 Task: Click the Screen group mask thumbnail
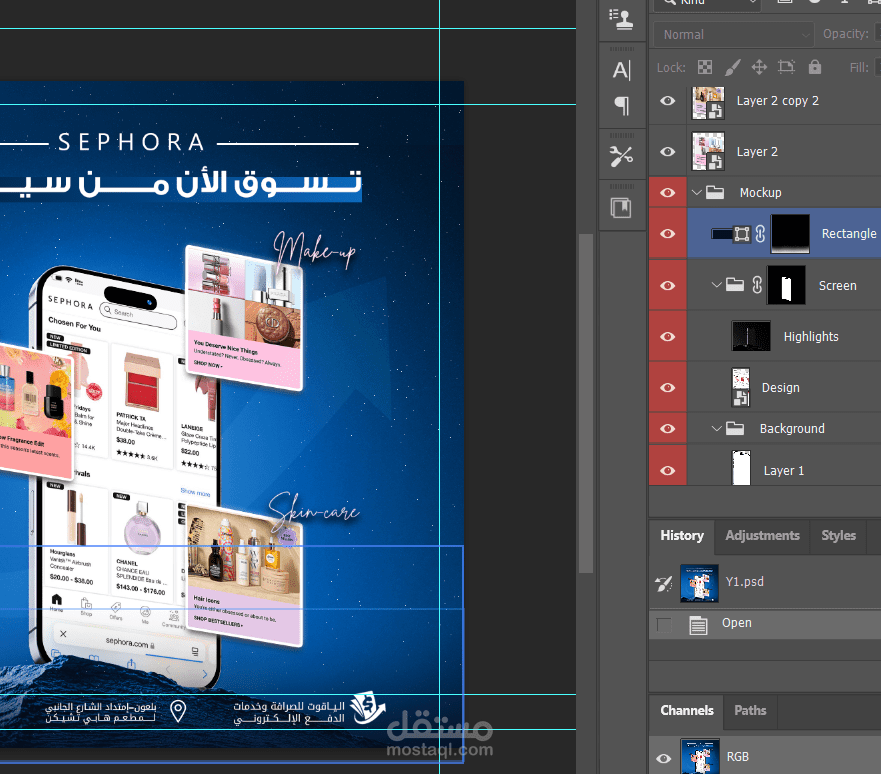787,285
